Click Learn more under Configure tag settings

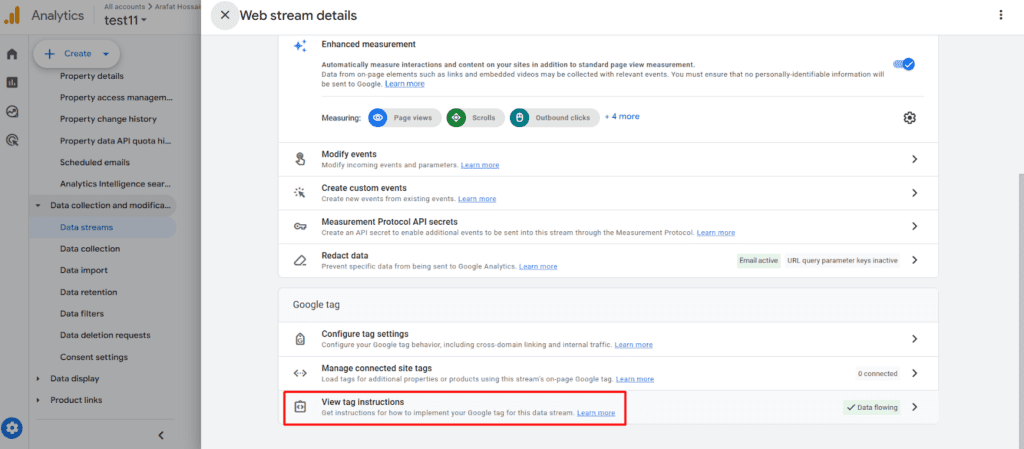click(x=633, y=345)
